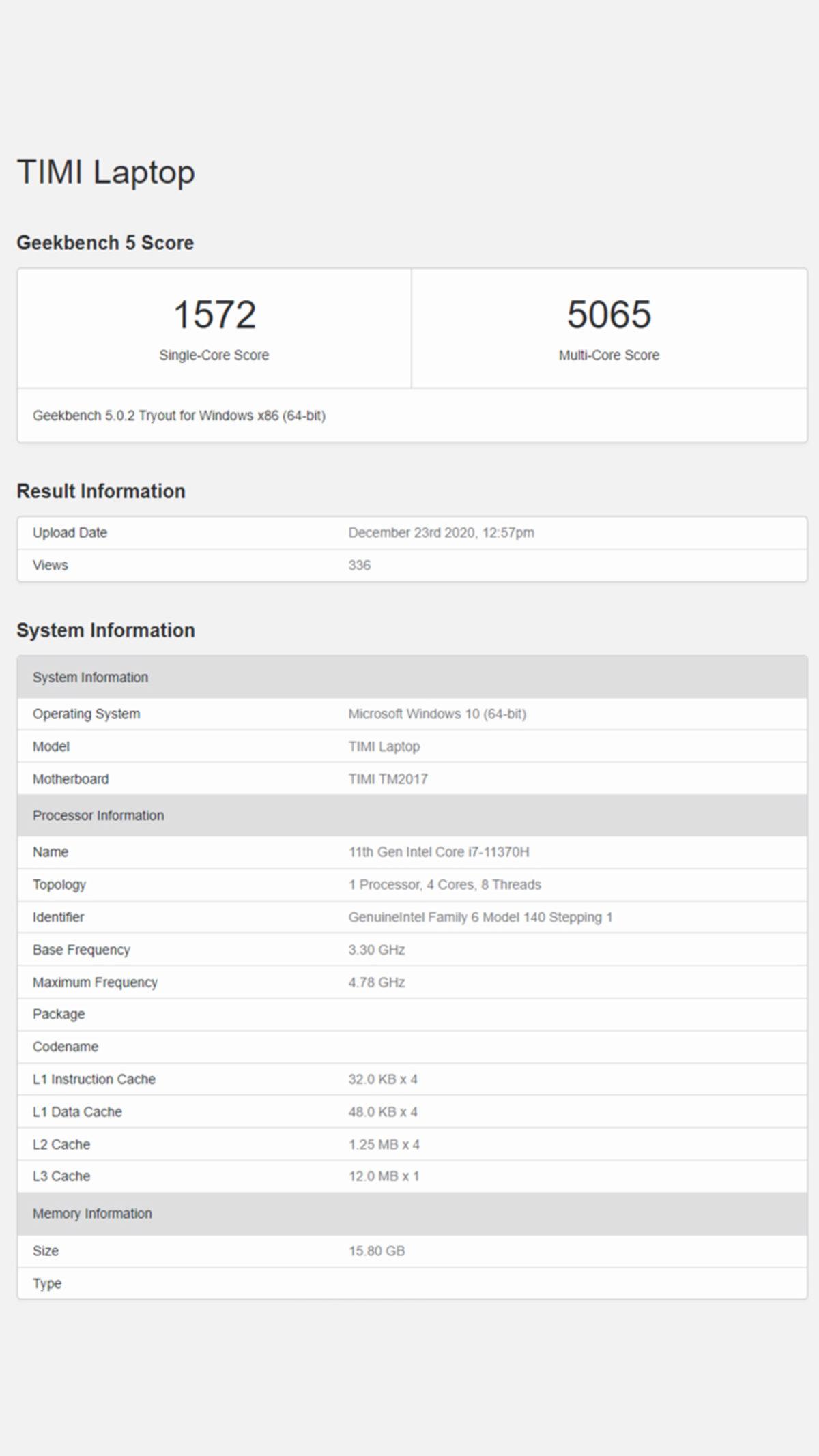Image resolution: width=819 pixels, height=1456 pixels.
Task: Click the Geekbench 5 Score heading
Action: (105, 243)
